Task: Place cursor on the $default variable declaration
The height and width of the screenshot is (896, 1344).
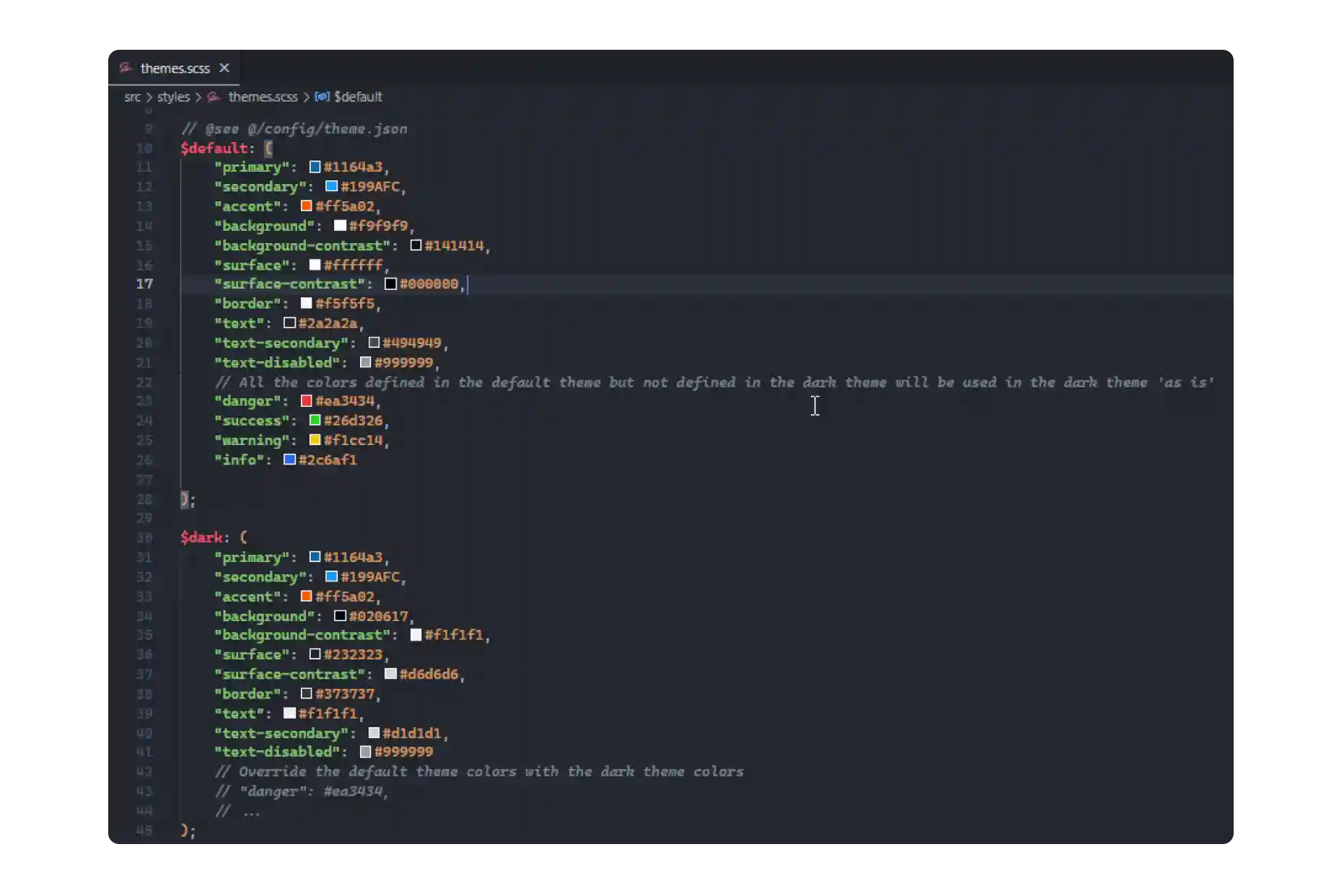Action: 214,149
